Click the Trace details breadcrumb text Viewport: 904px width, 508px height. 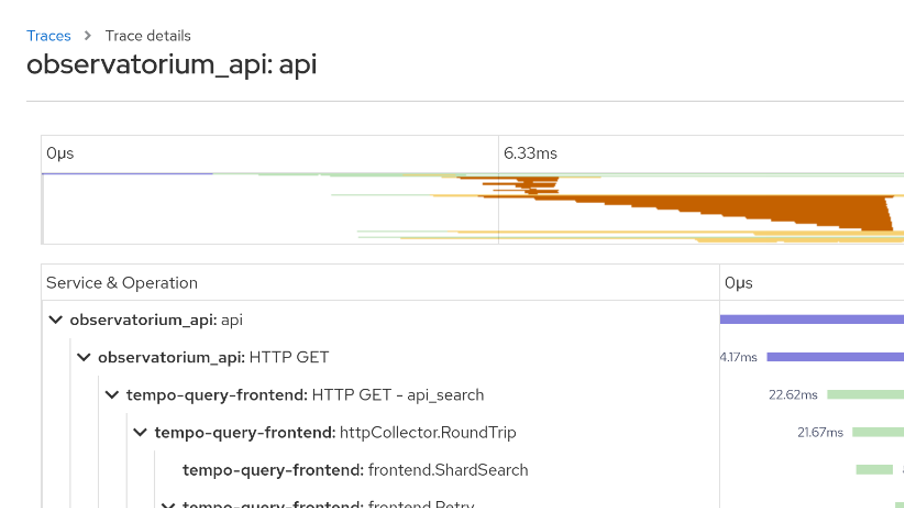(148, 36)
